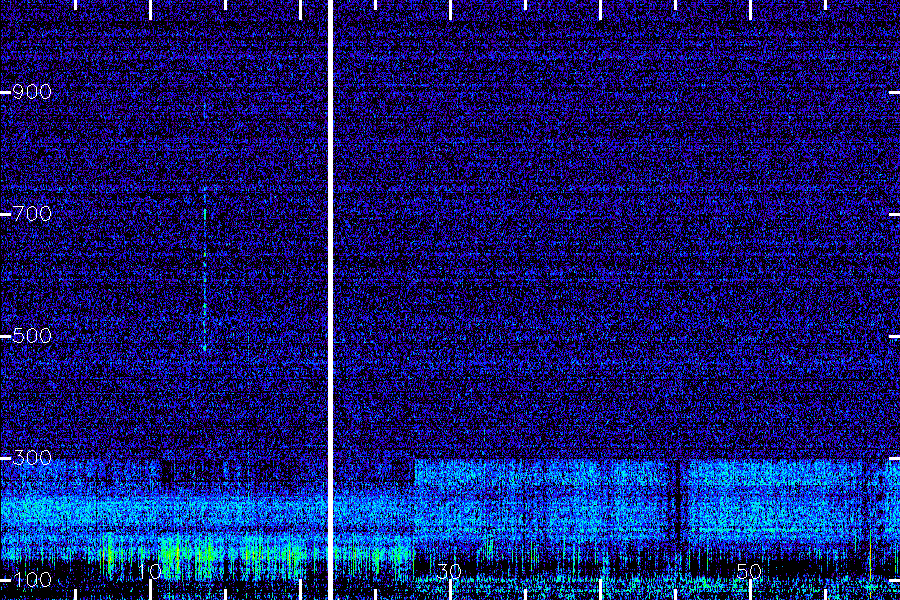Image resolution: width=900 pixels, height=600 pixels.
Task: Click the 700 frequency axis label
Action: coord(32,214)
